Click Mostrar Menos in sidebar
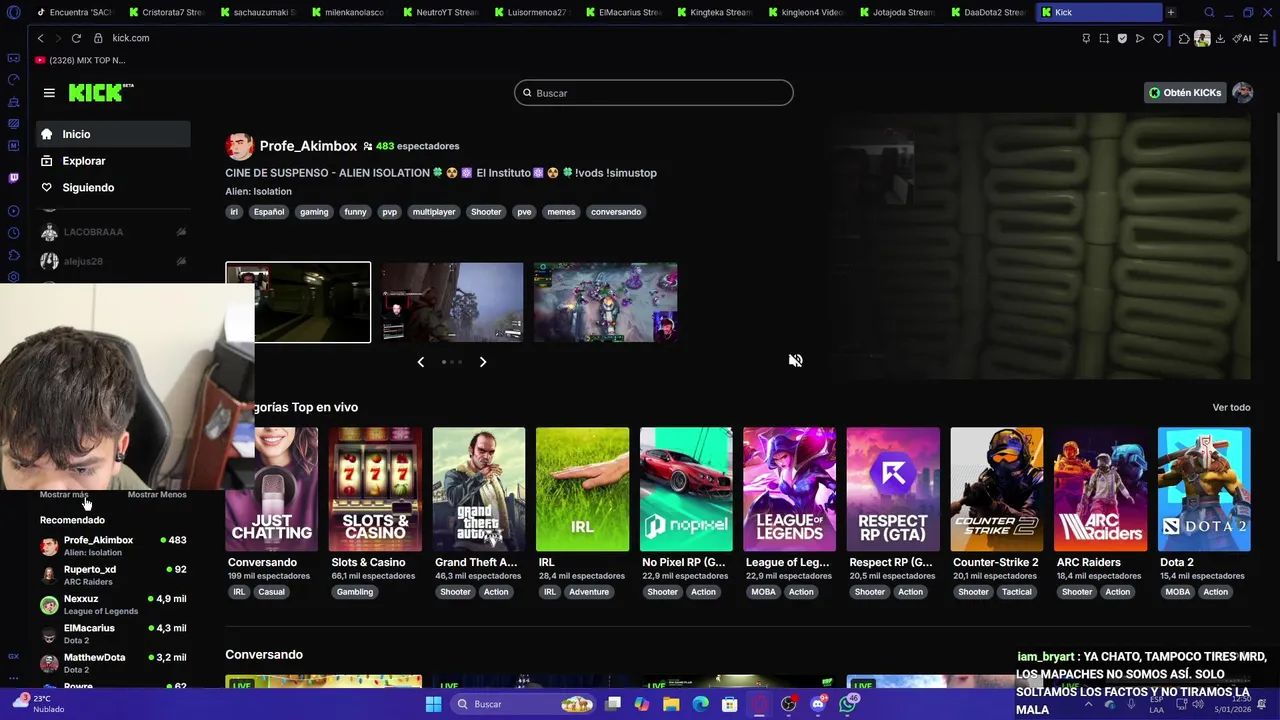Screen dimensions: 1280x720 (157, 494)
